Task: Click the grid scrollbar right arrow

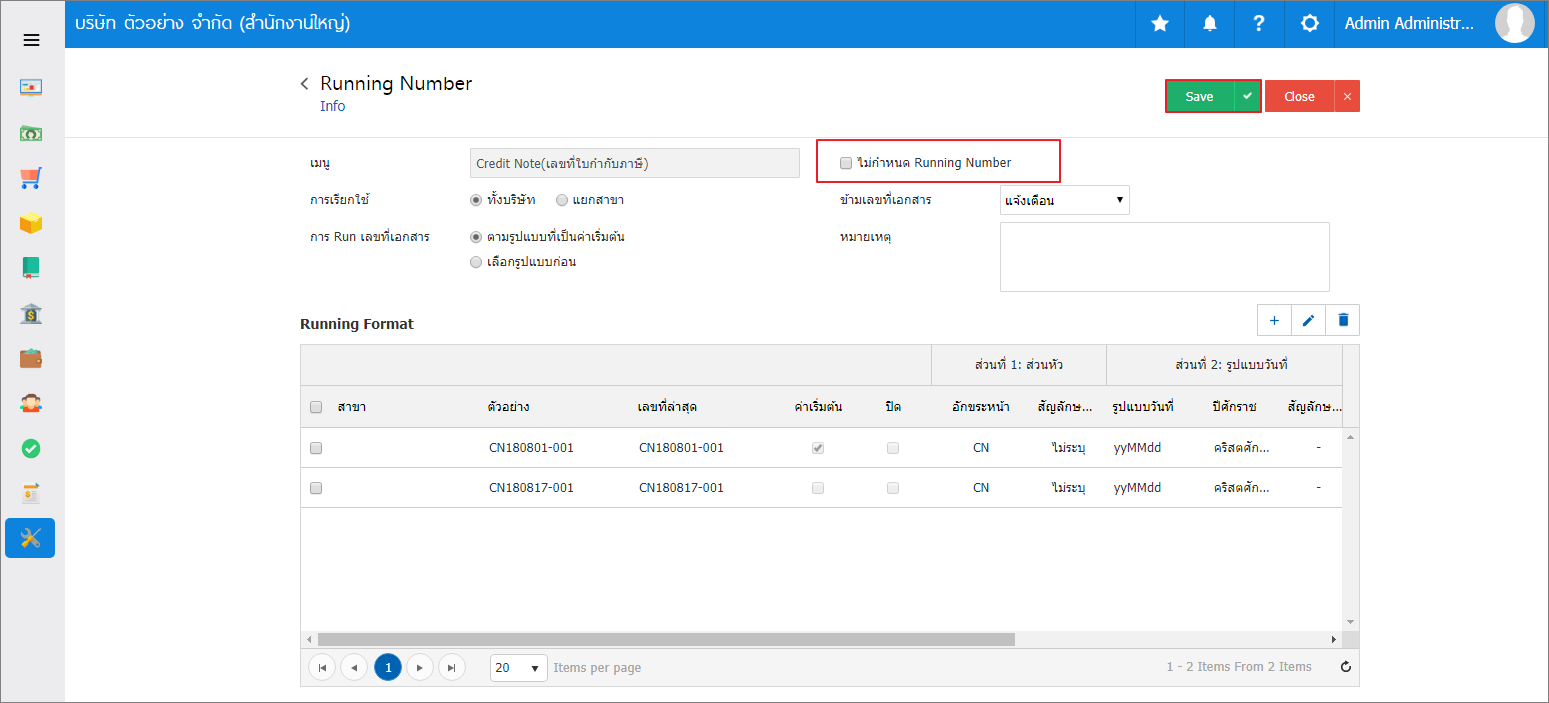Action: click(1333, 639)
